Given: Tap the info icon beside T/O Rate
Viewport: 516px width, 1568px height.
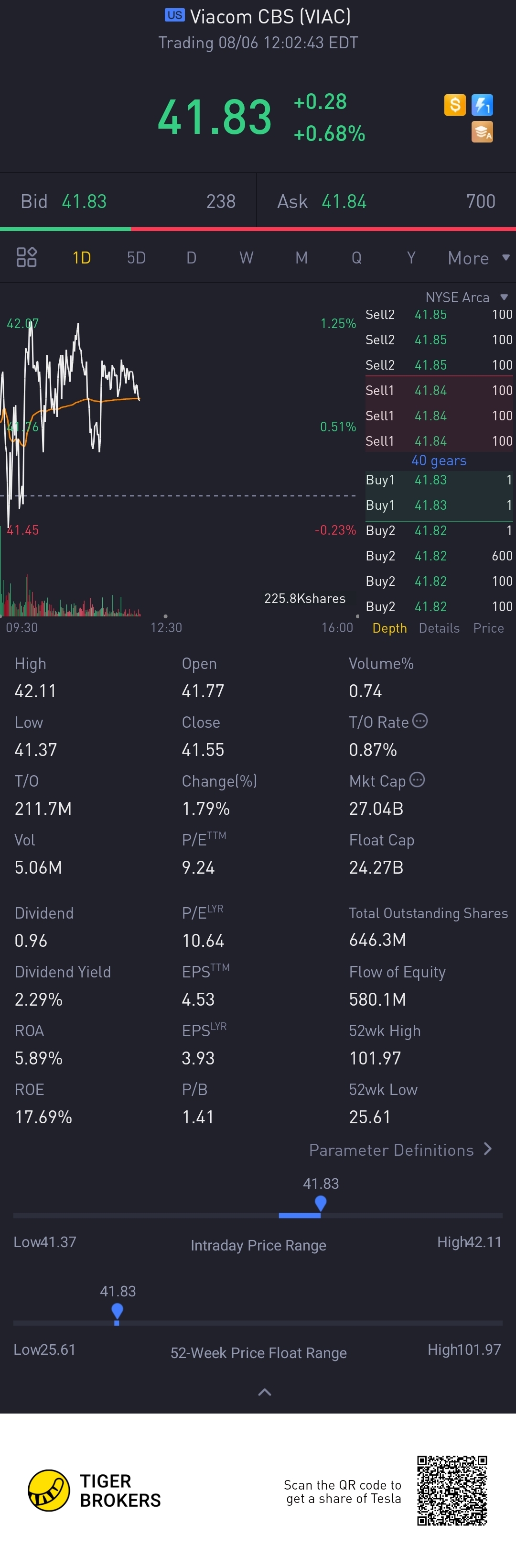Looking at the screenshot, I should [420, 721].
